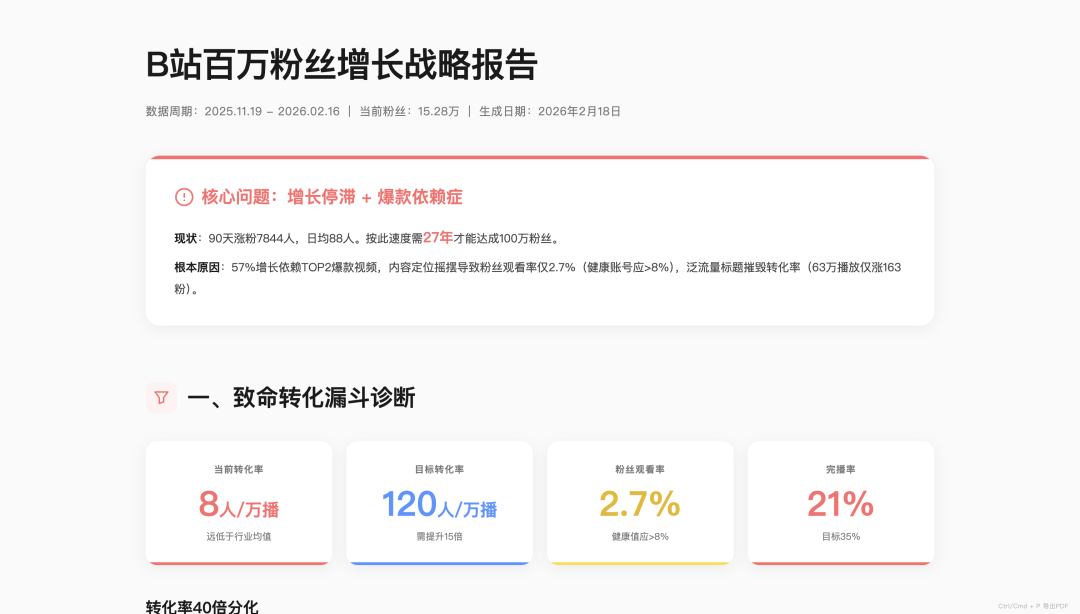Viewport: 1080px width, 614px height.
Task: Click the subheading 转化率40倍分化
Action: click(202, 606)
